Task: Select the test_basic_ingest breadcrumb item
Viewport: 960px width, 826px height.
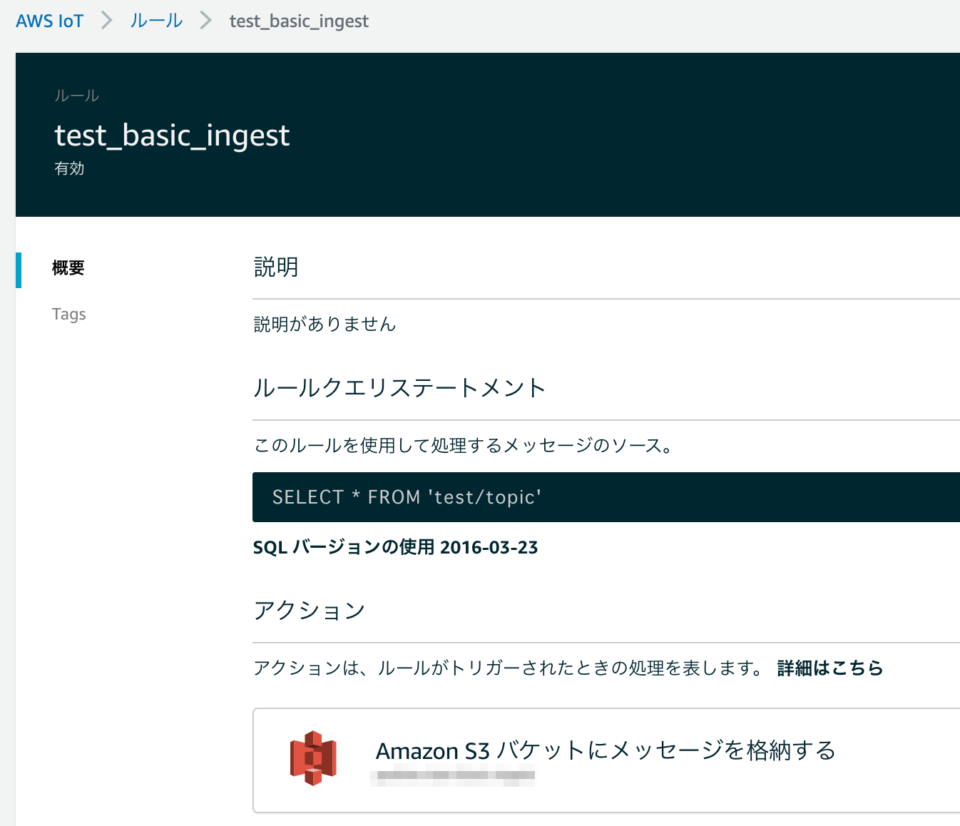Action: coord(298,20)
